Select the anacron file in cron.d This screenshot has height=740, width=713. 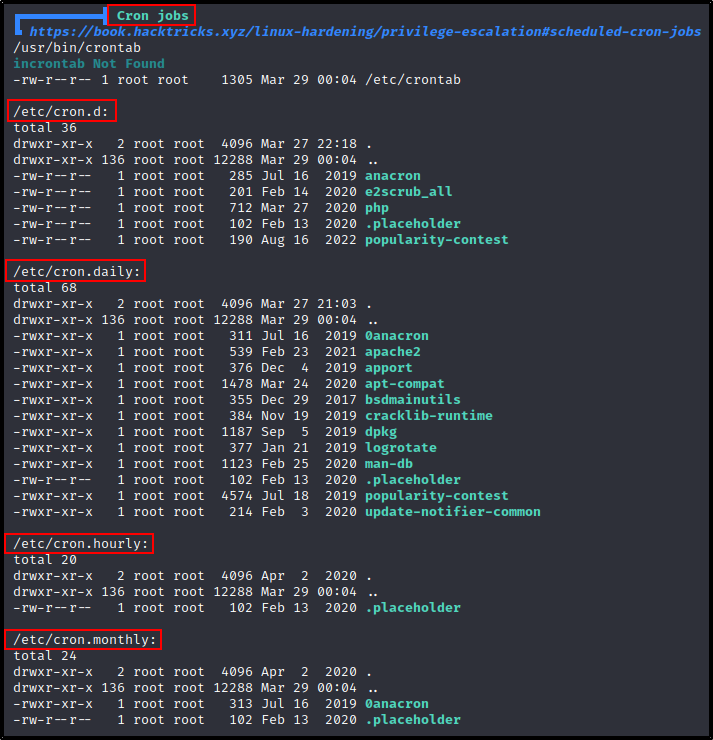pyautogui.click(x=392, y=176)
